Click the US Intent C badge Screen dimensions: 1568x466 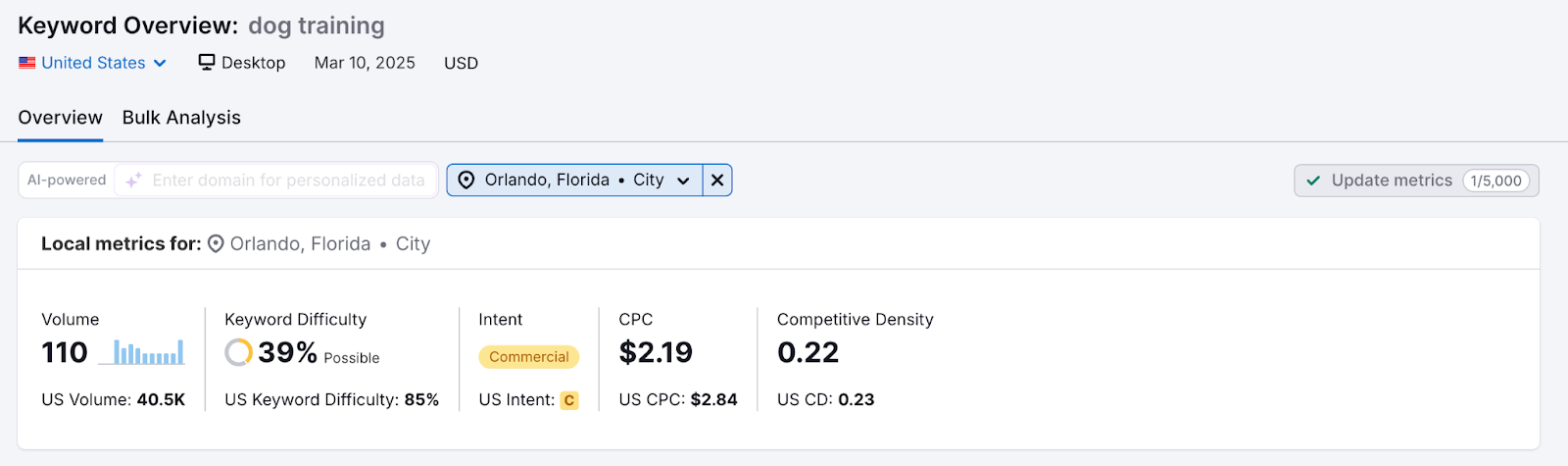(x=569, y=400)
